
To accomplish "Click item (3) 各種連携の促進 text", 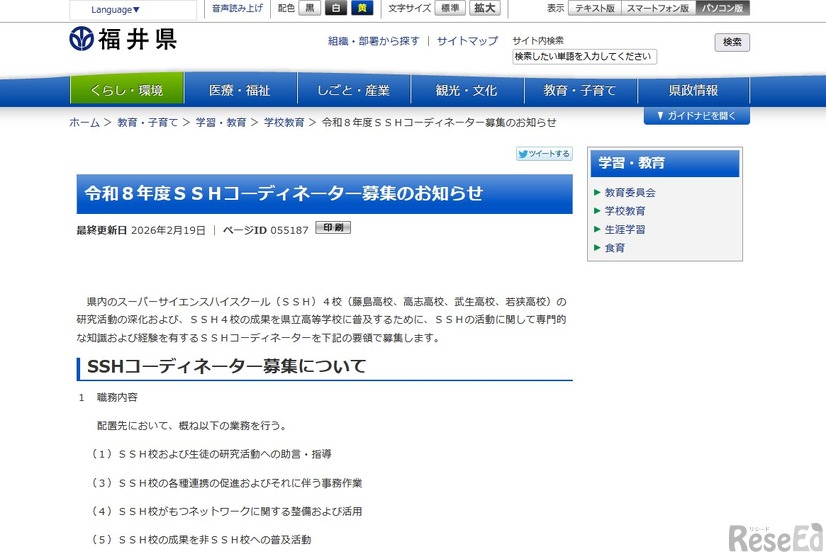I will 225,483.
